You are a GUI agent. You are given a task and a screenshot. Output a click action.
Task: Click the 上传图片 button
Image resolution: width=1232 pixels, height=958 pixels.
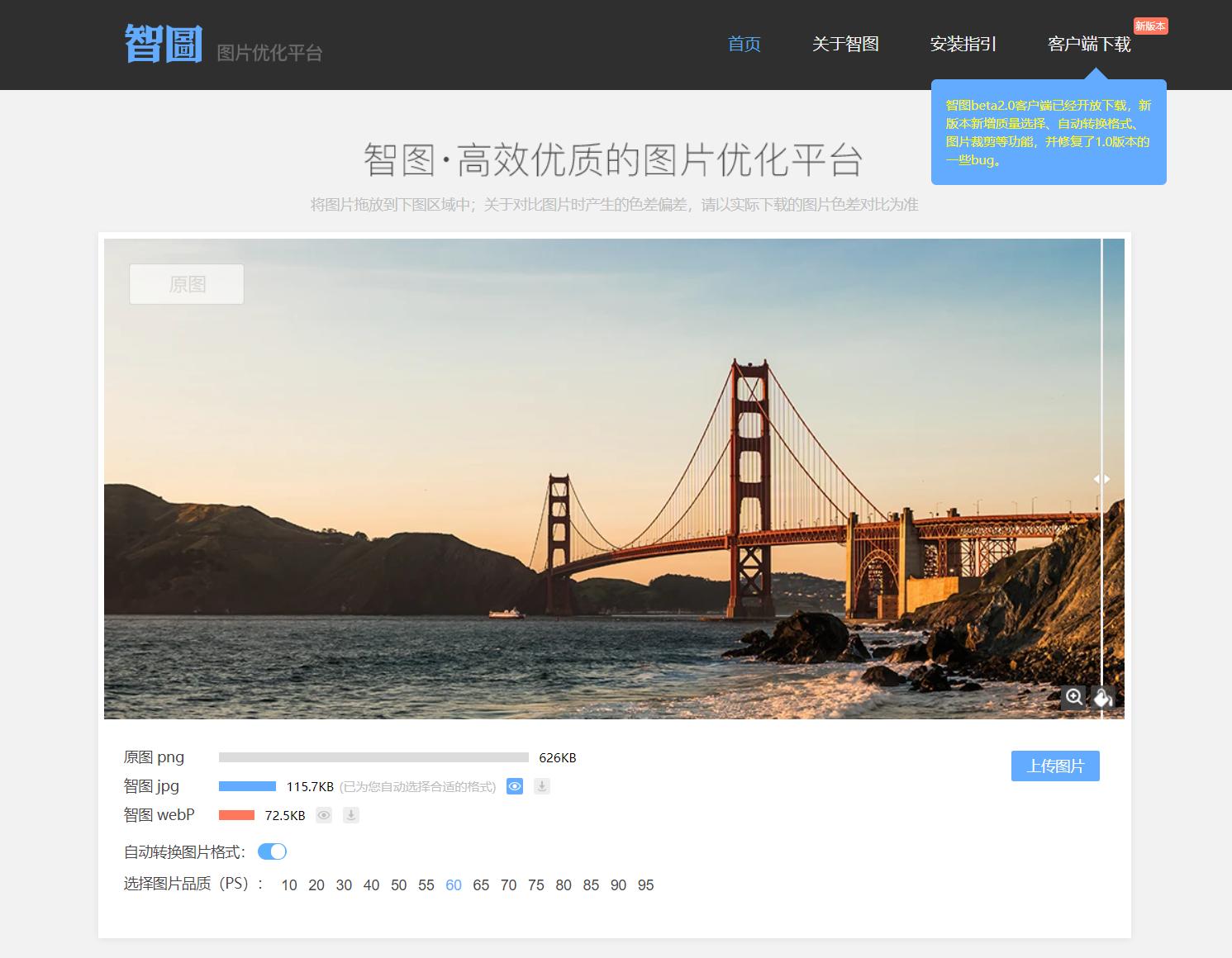click(x=1055, y=766)
